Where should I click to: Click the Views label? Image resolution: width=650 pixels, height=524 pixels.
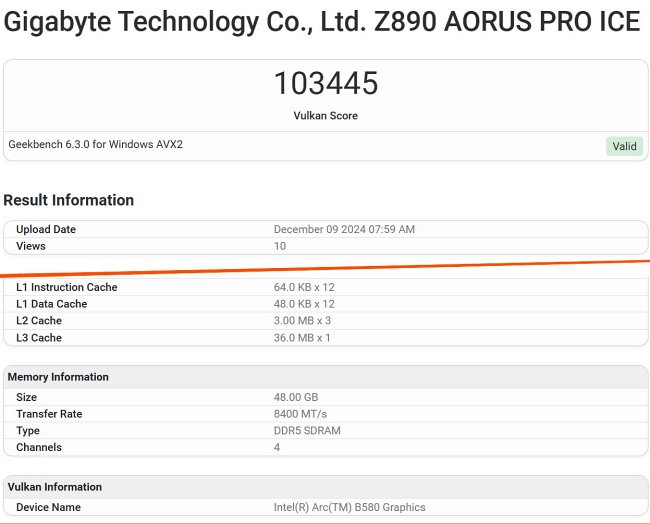pyautogui.click(x=31, y=246)
